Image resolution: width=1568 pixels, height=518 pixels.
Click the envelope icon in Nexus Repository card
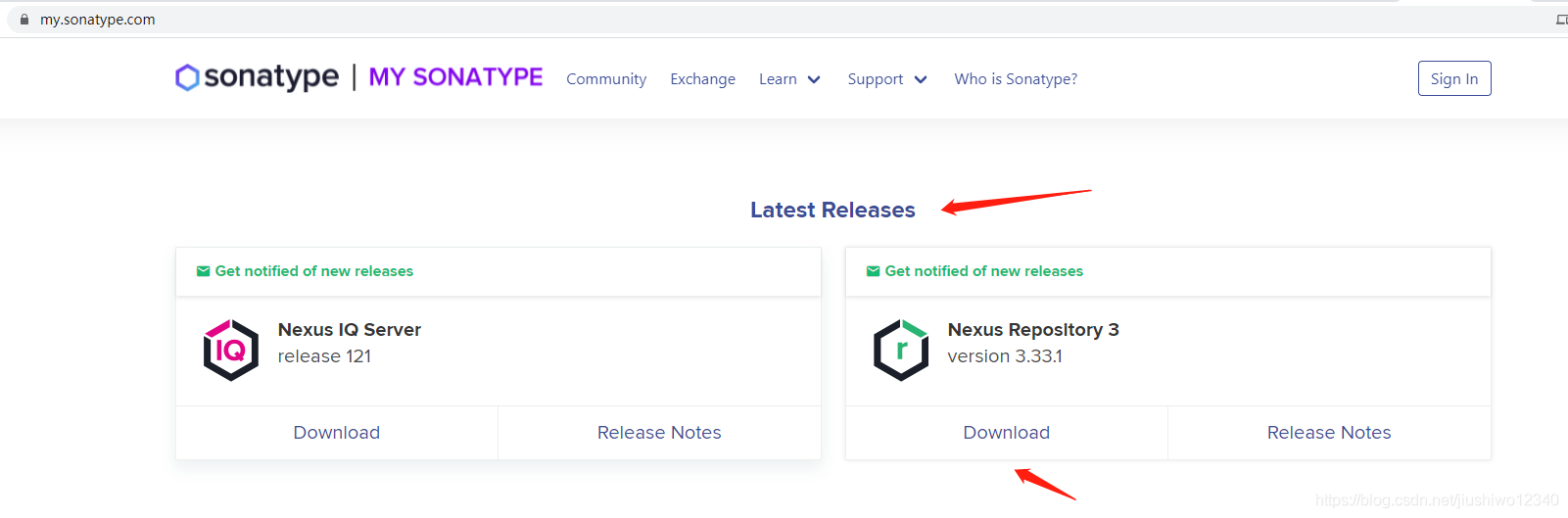pyautogui.click(x=873, y=271)
